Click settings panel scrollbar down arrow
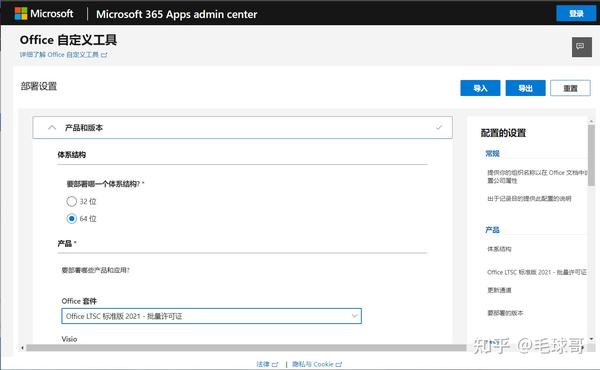This screenshot has width=600, height=370. 591,338
